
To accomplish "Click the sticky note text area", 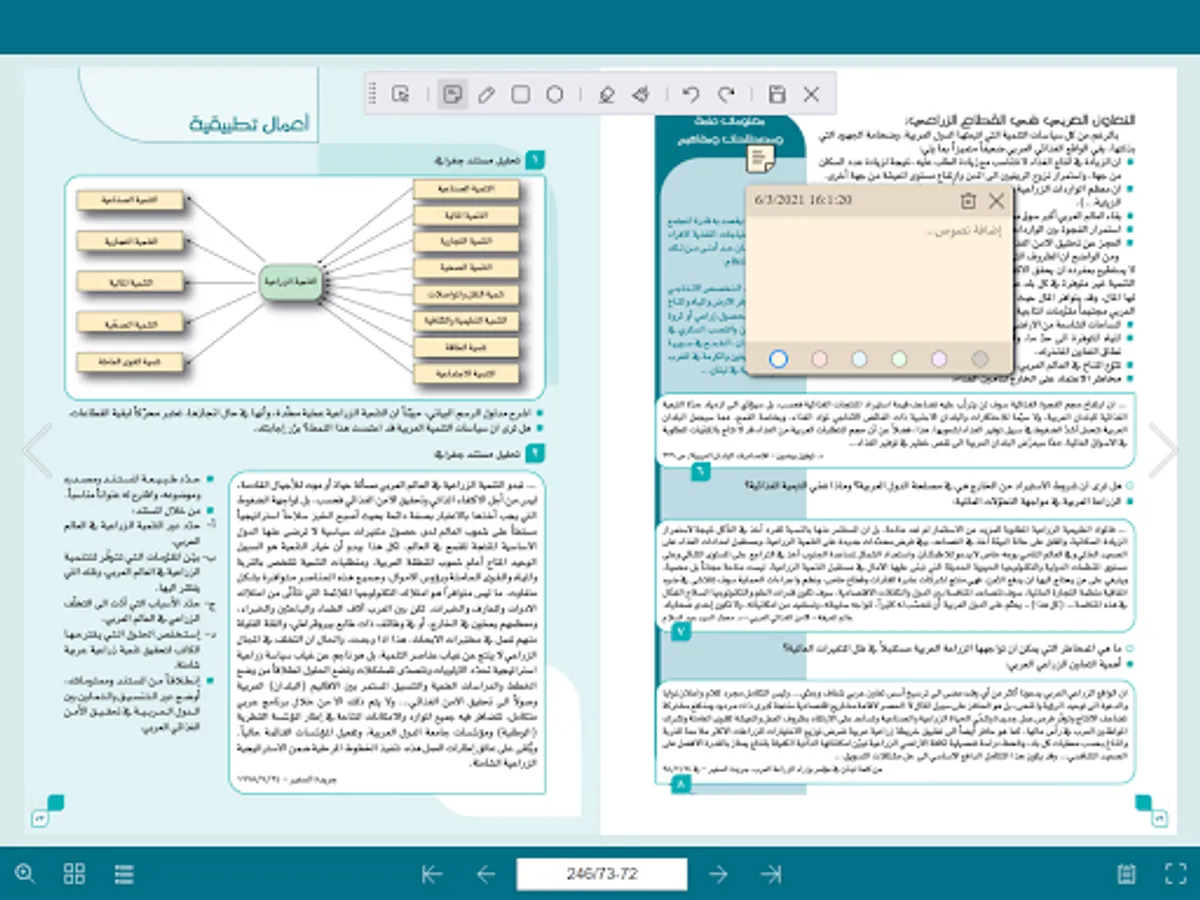I will tap(880, 280).
